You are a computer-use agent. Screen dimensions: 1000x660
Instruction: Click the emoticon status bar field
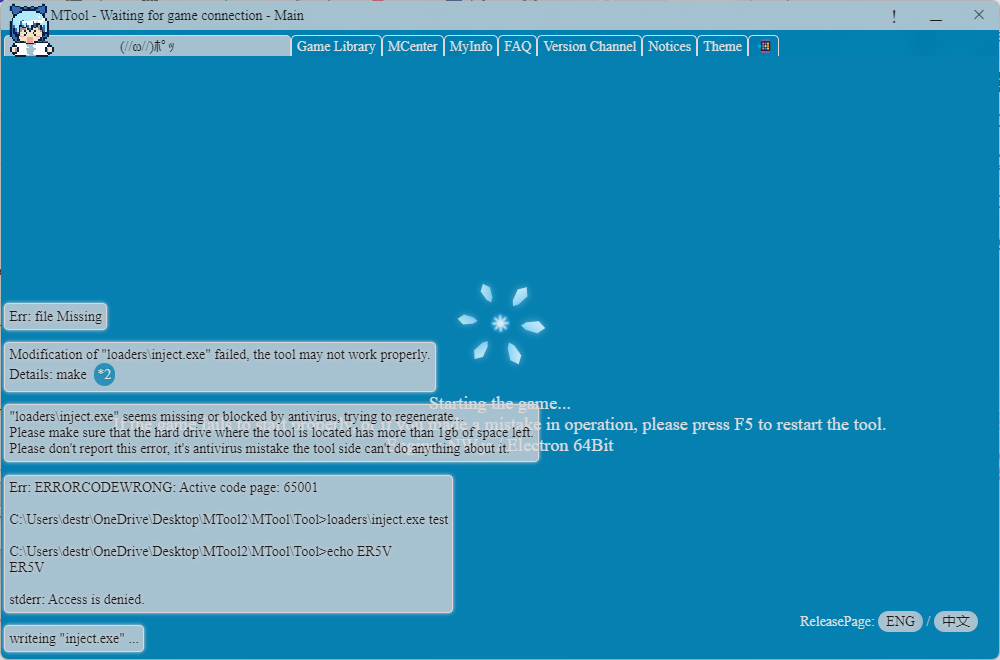point(147,46)
